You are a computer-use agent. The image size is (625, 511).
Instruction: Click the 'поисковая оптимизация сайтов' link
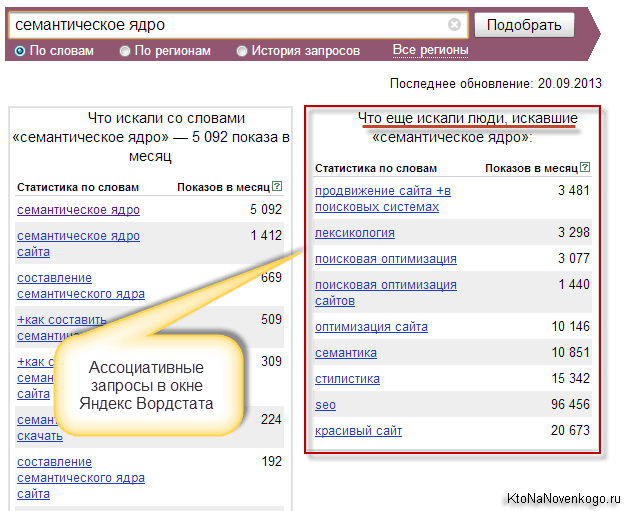coord(385,293)
